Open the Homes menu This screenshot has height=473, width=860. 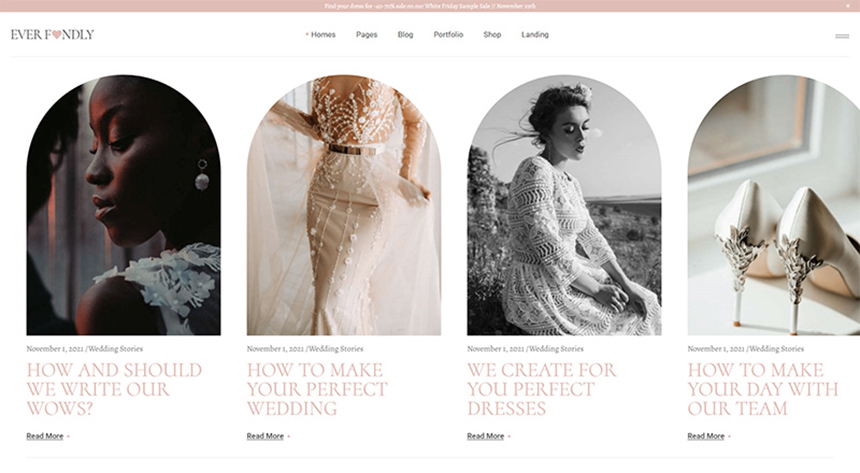click(x=322, y=35)
